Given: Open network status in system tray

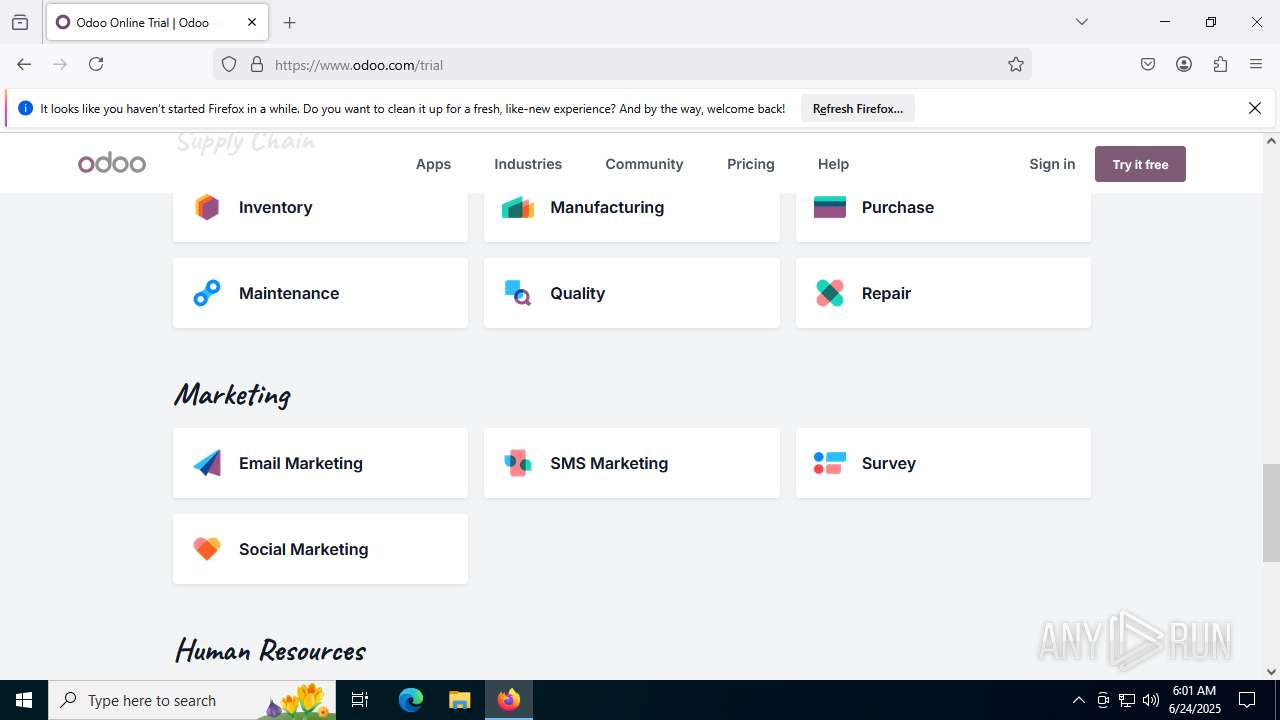Looking at the screenshot, I should pos(1127,700).
